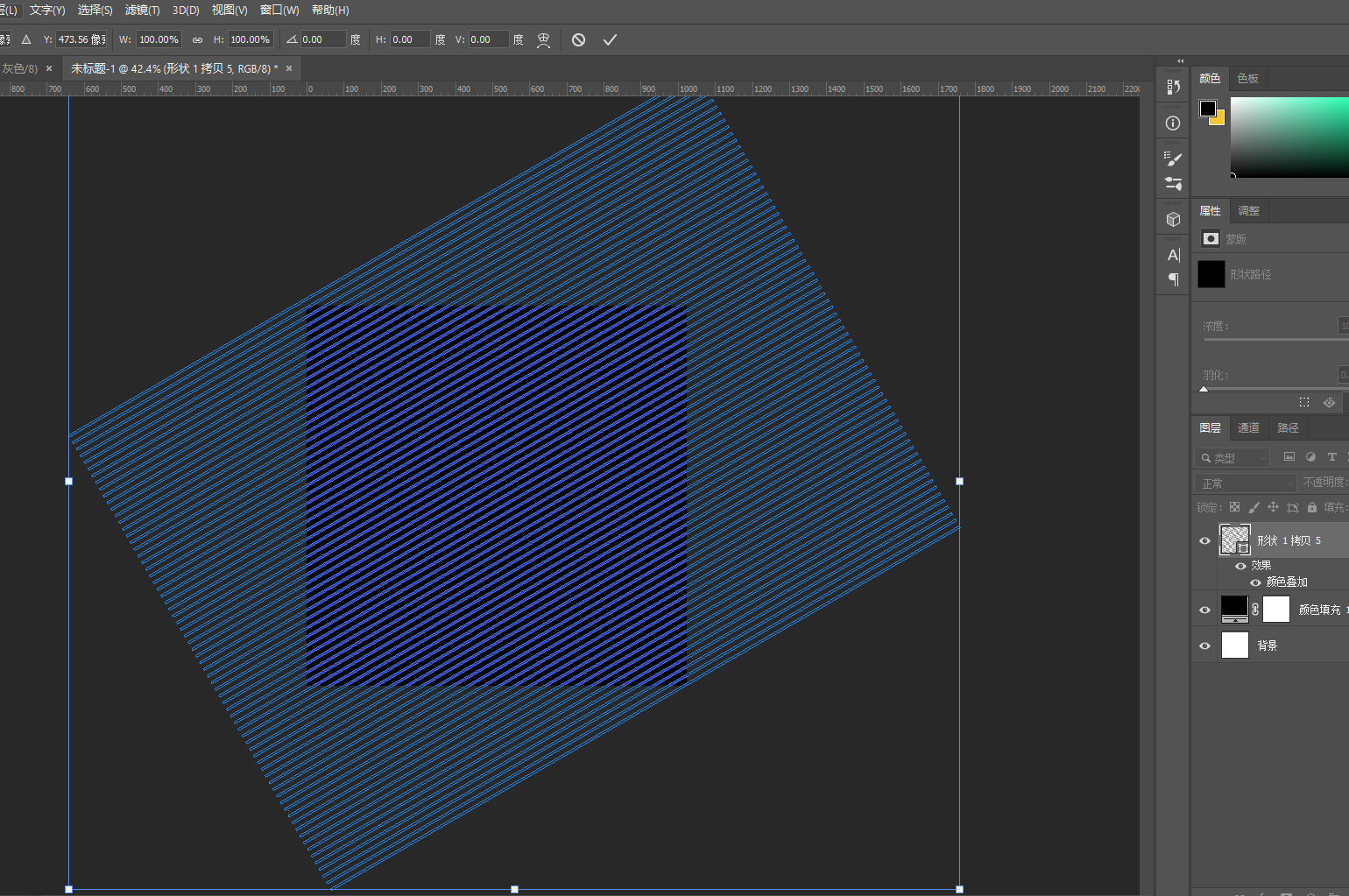Click the 颜色填充 layer mask thumbnail
The height and width of the screenshot is (896, 1349).
click(1276, 609)
